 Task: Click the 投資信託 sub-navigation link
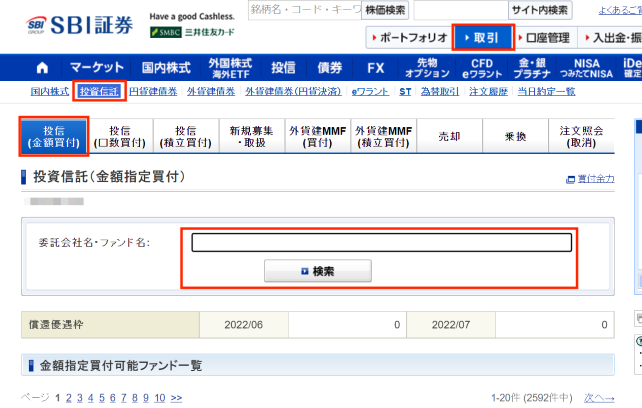[x=99, y=92]
